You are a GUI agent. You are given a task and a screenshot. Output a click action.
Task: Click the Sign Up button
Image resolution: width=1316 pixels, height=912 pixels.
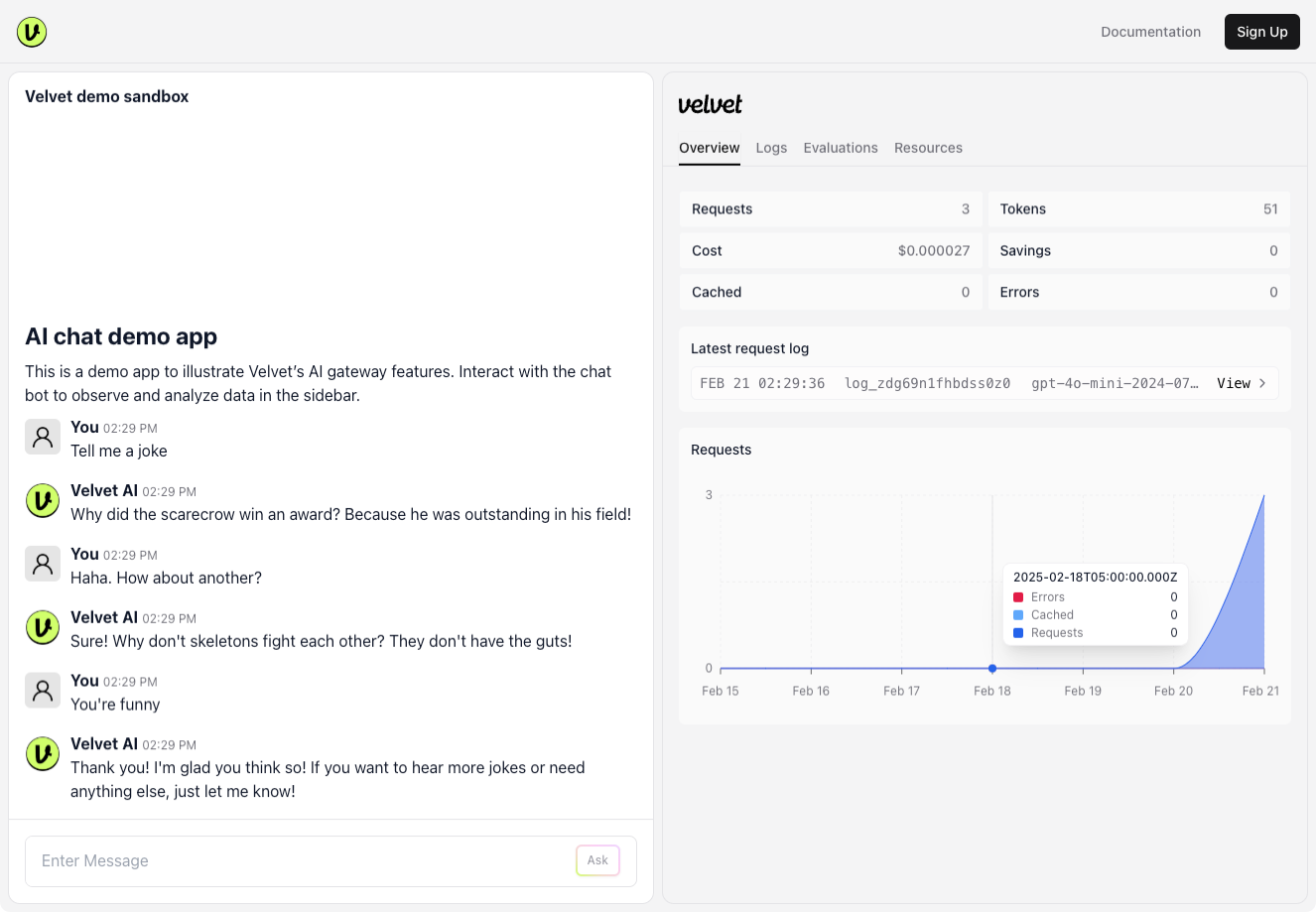1262,32
